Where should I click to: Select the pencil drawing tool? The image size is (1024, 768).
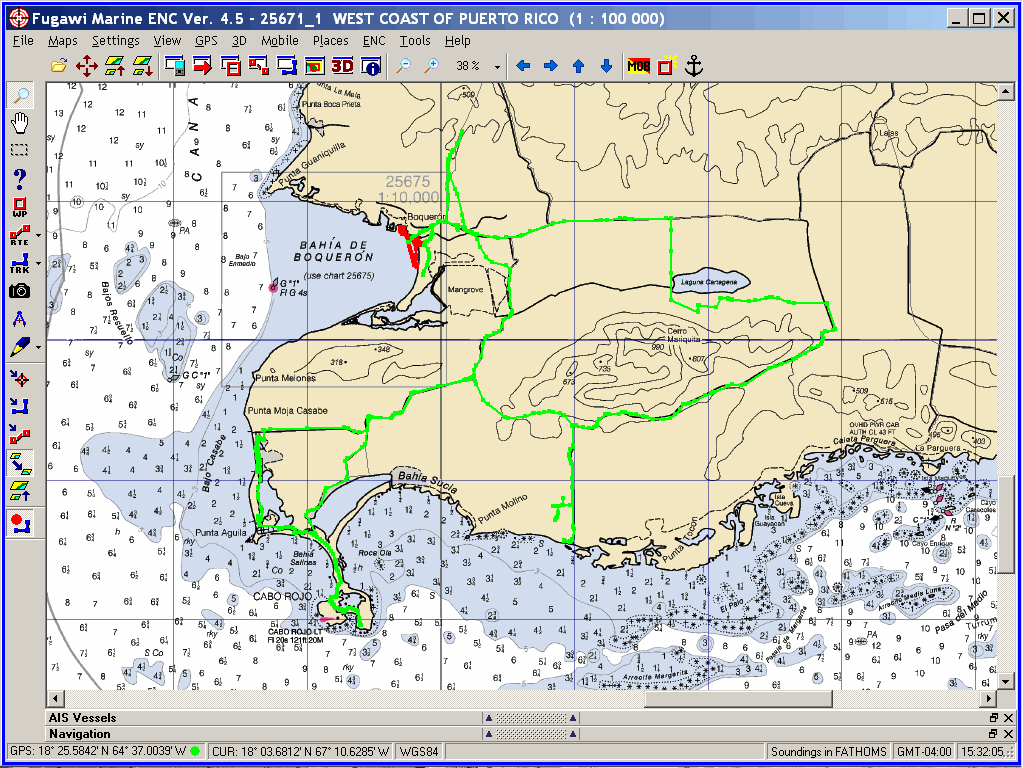click(x=20, y=347)
